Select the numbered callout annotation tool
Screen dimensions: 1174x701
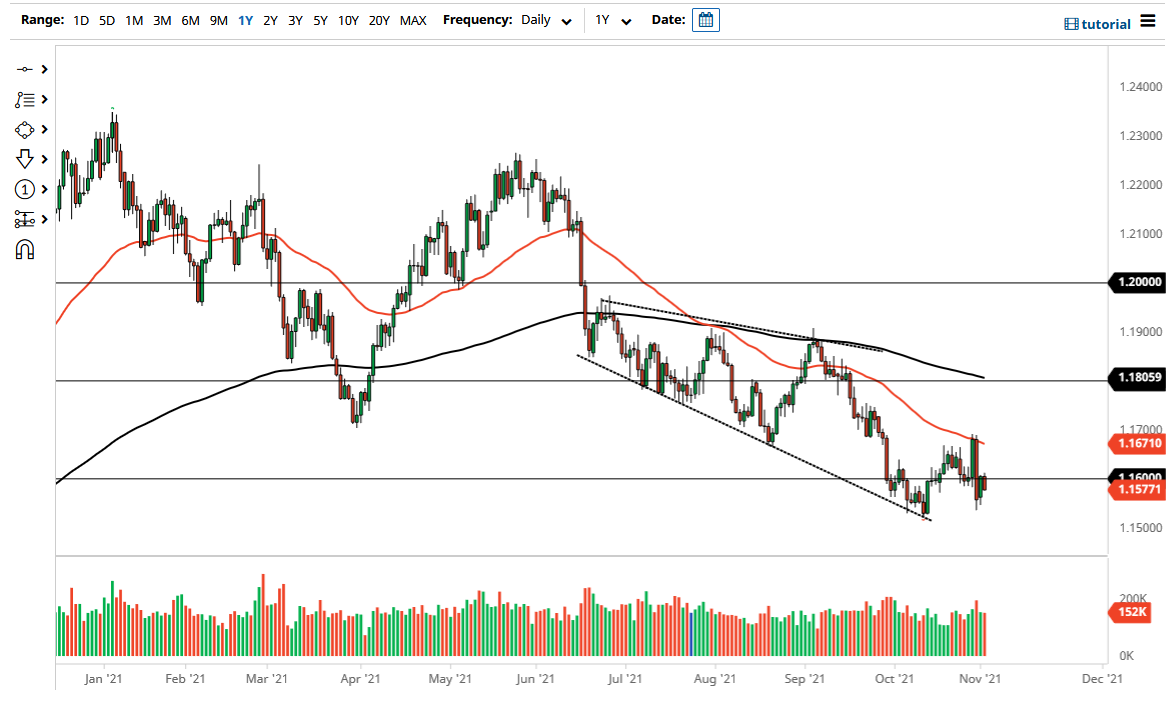point(24,189)
